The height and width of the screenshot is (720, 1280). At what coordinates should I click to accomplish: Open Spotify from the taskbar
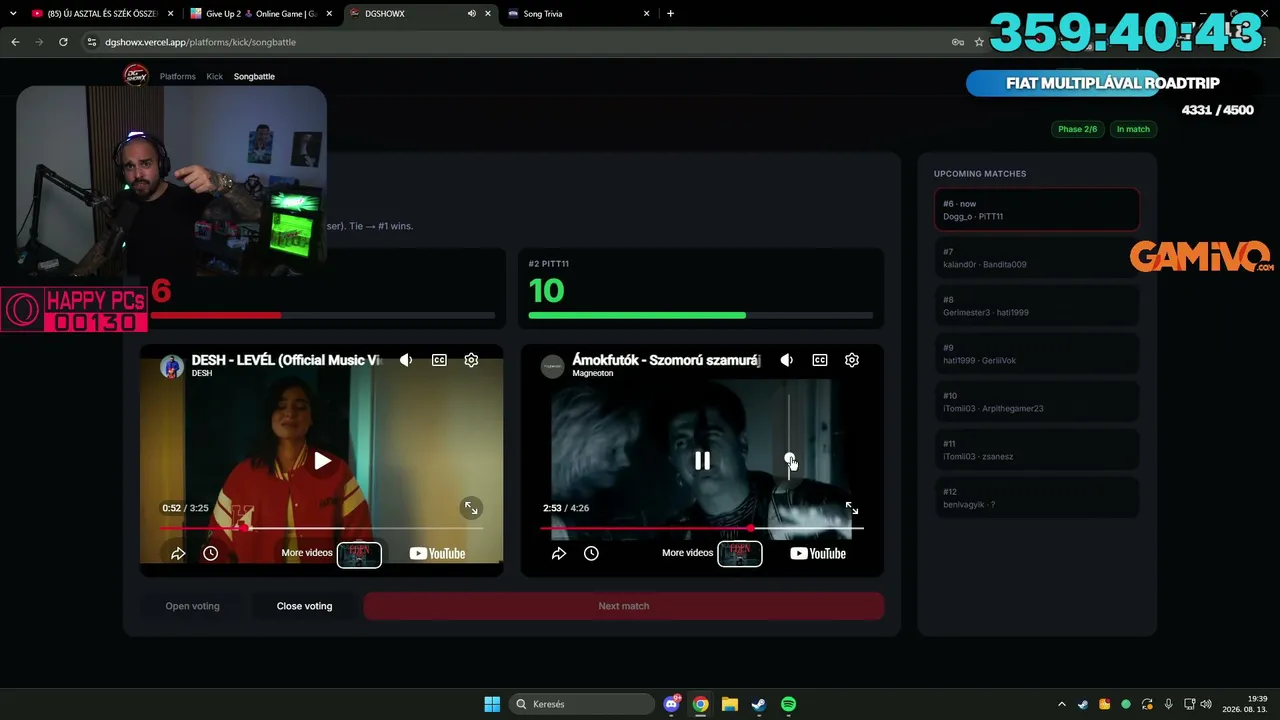pos(788,704)
